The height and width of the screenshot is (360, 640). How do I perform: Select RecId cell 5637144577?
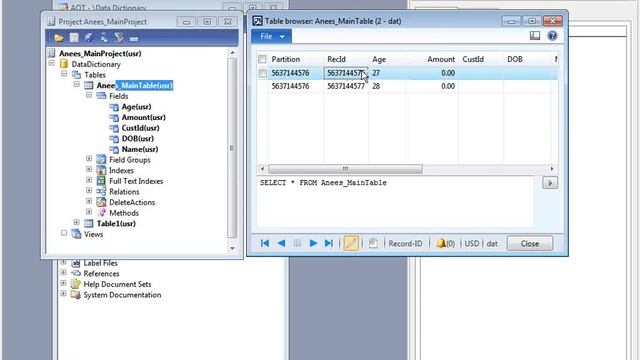coord(346,86)
